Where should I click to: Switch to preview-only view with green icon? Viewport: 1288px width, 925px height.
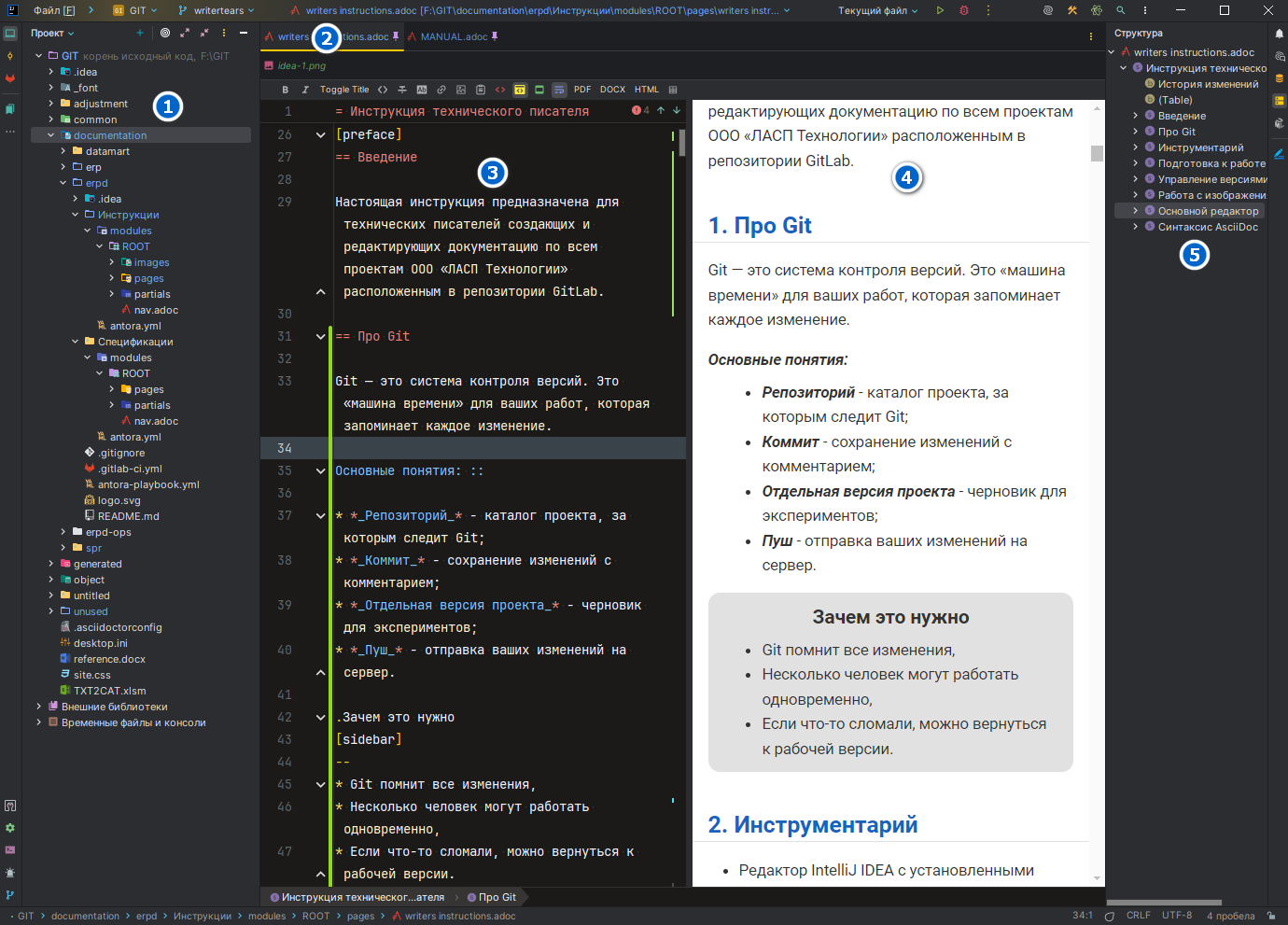(539, 90)
